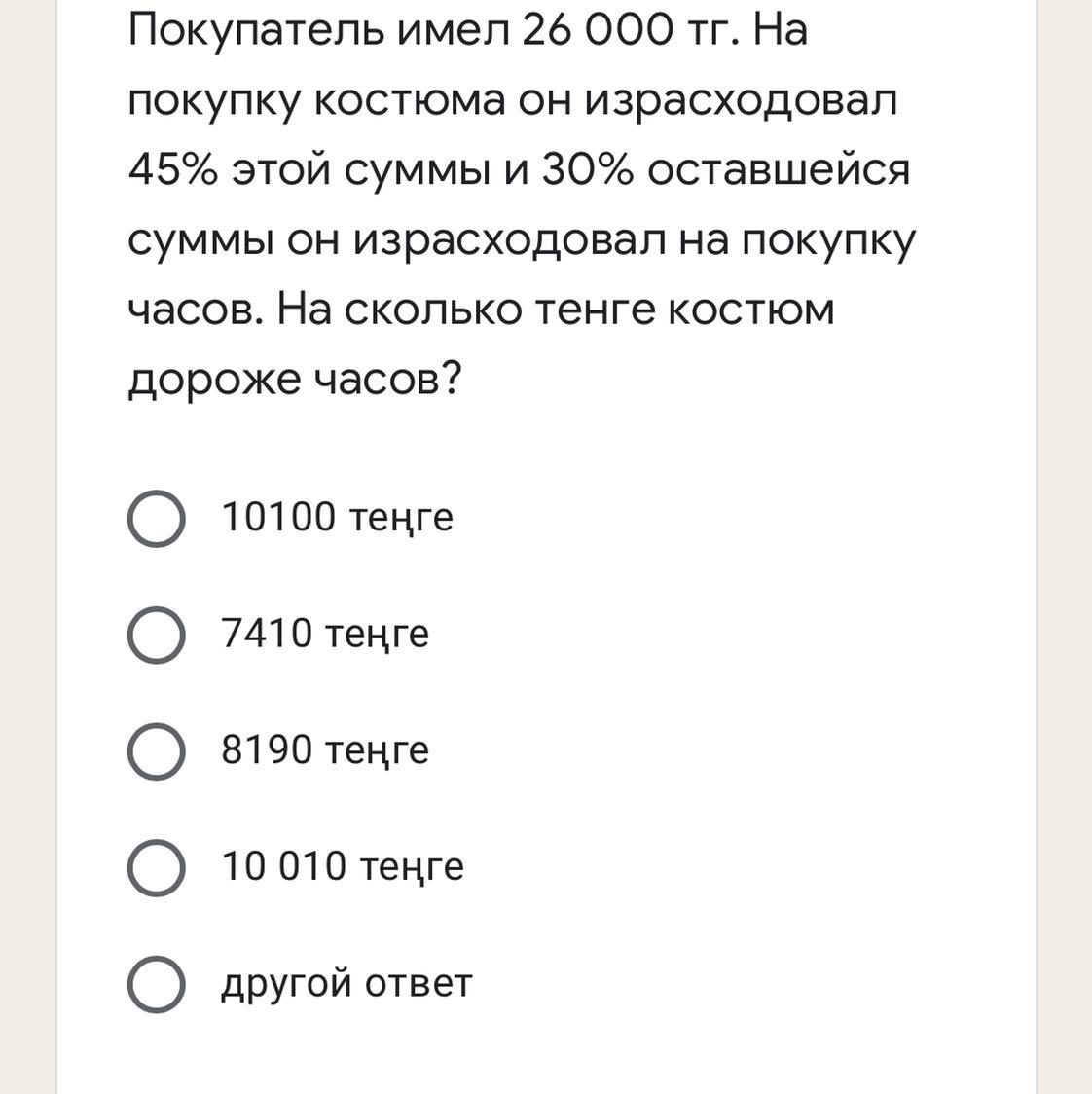
Task: Mark the 8190 теңге radio option
Action: click(157, 751)
